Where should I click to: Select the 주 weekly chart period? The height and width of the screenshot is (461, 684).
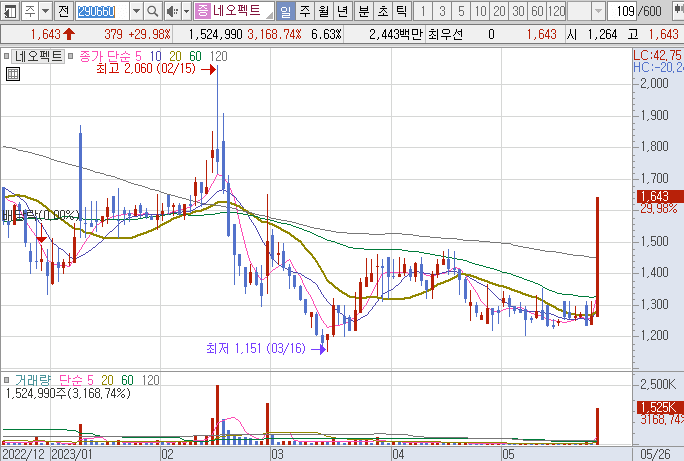coord(305,11)
